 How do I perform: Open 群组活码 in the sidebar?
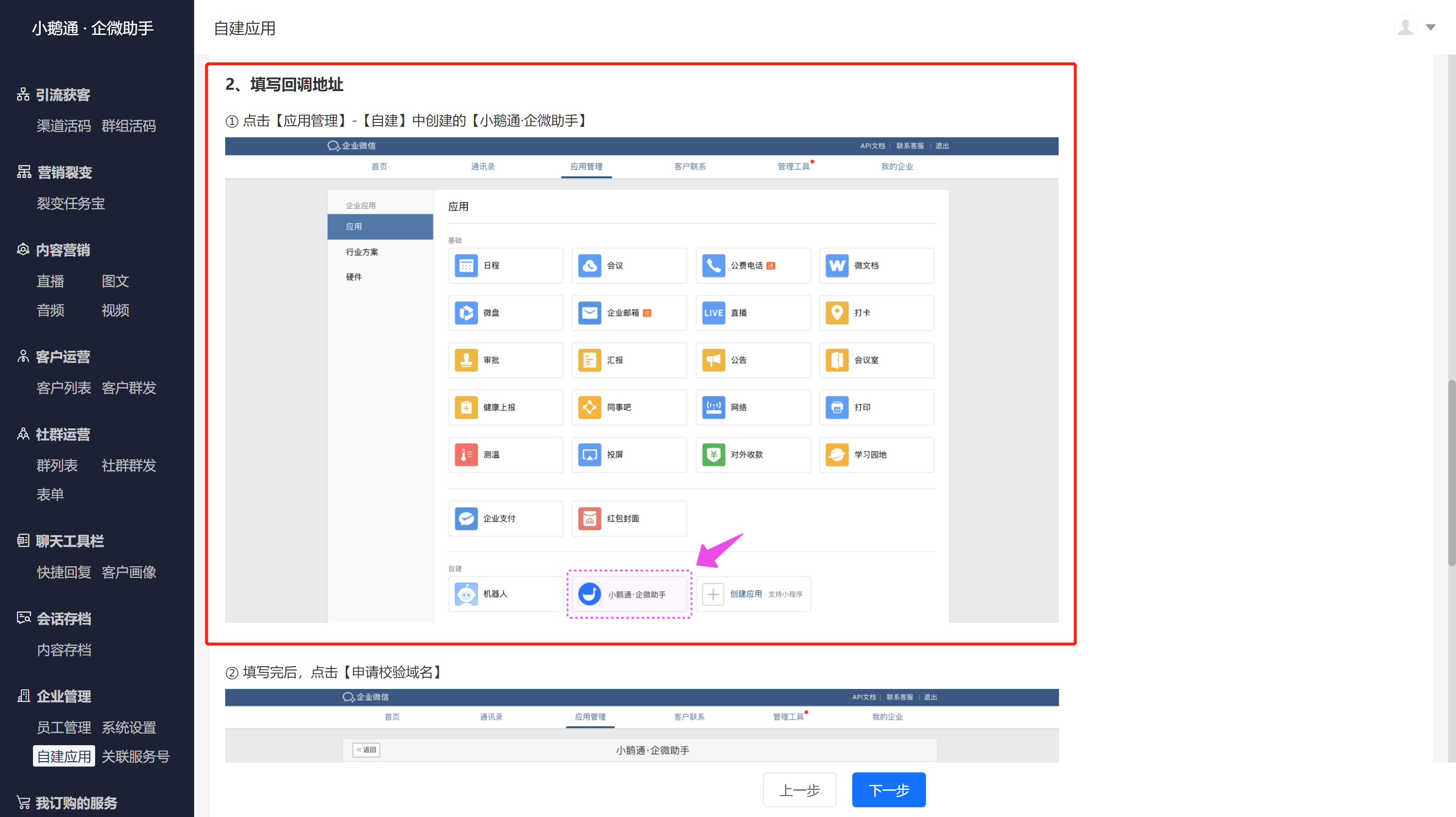[129, 126]
